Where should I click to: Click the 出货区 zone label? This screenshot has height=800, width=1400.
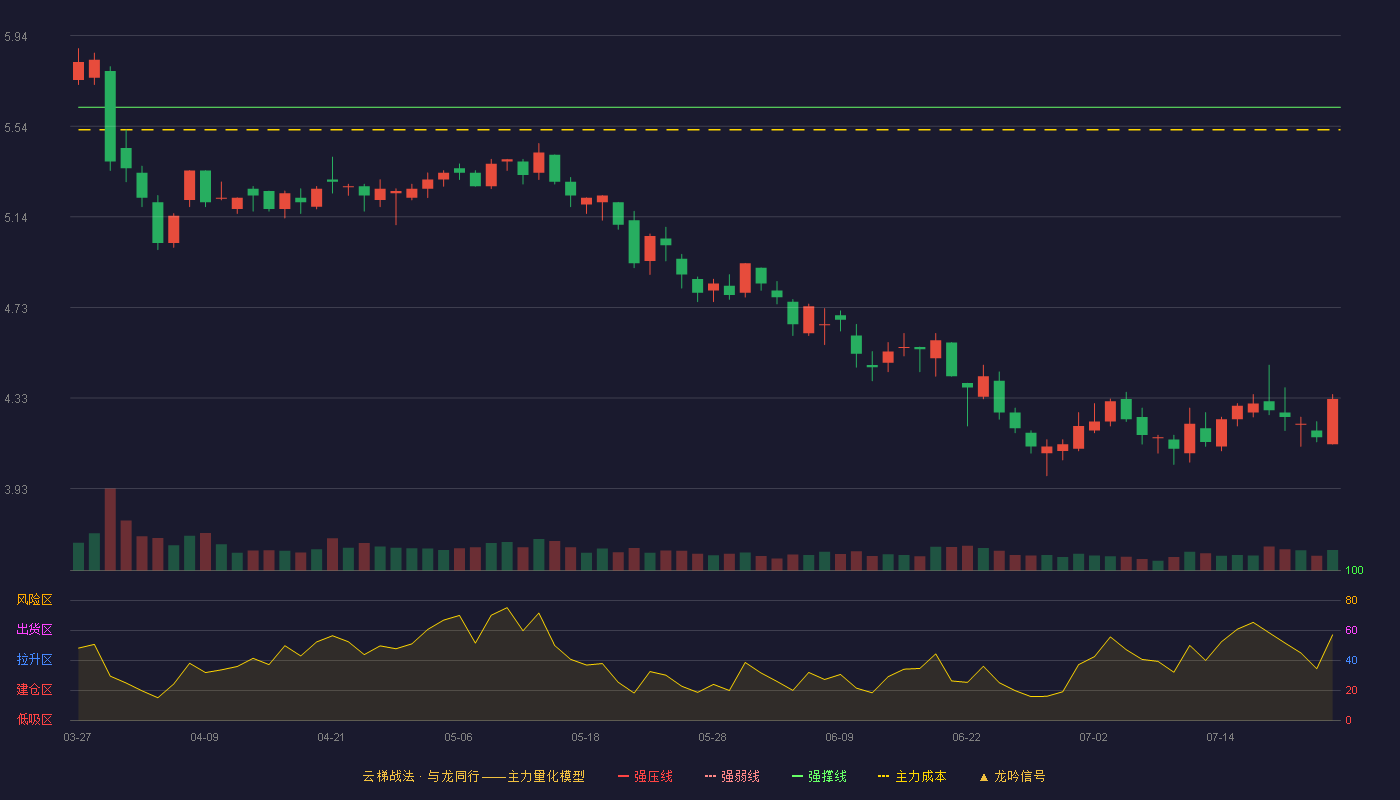pos(35,630)
